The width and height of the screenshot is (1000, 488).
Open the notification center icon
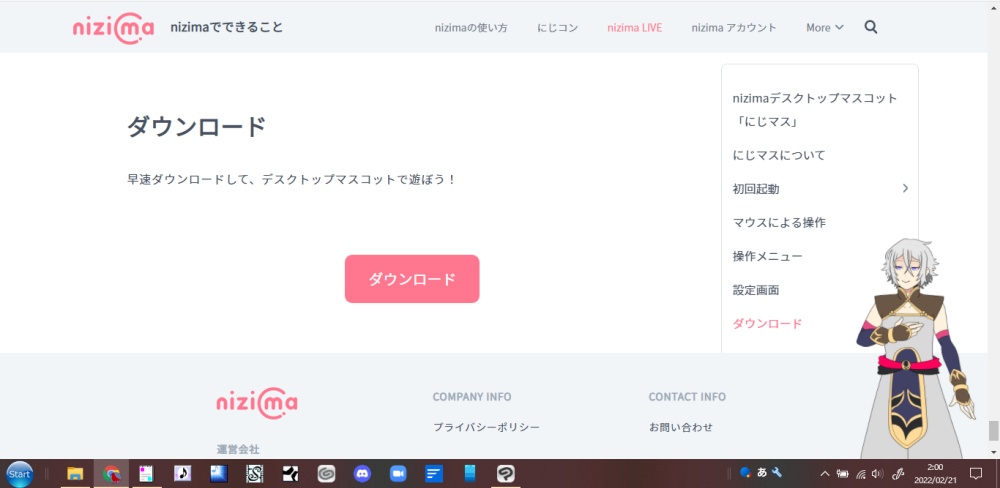point(975,473)
